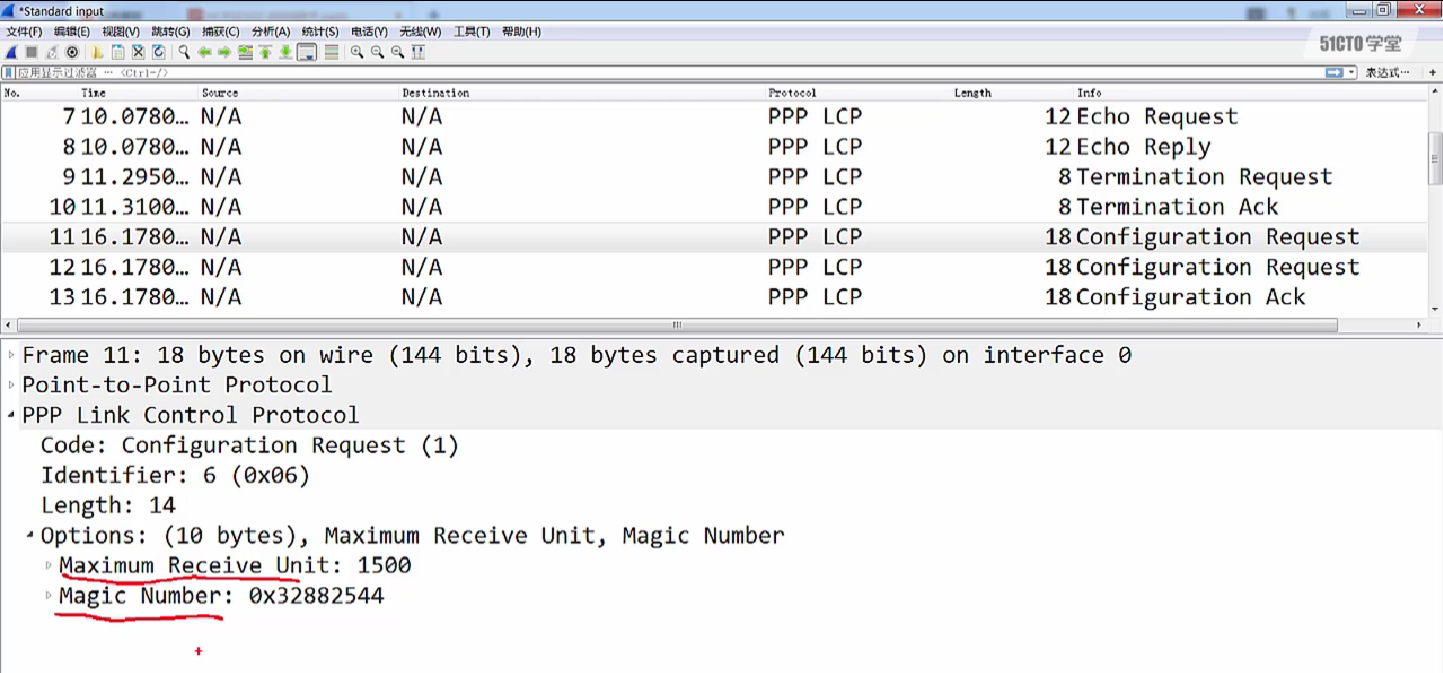
Task: Jump to the last packet
Action: coord(284,52)
